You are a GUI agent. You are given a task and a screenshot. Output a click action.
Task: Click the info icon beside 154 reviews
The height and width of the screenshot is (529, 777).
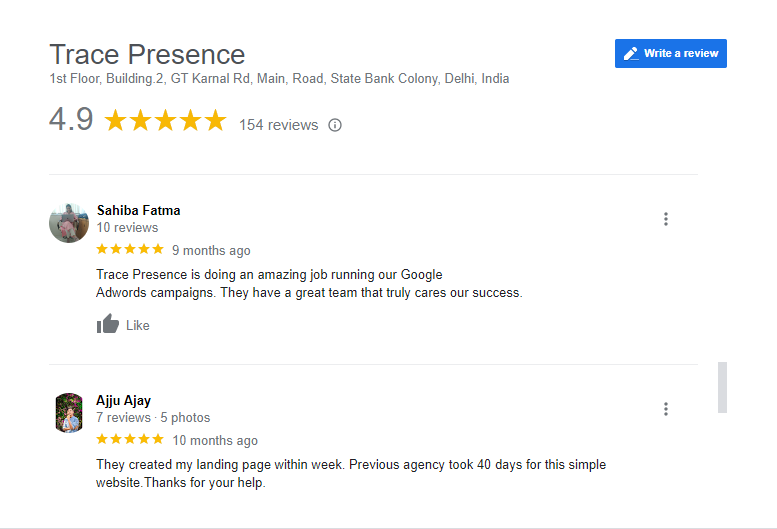[x=335, y=125]
